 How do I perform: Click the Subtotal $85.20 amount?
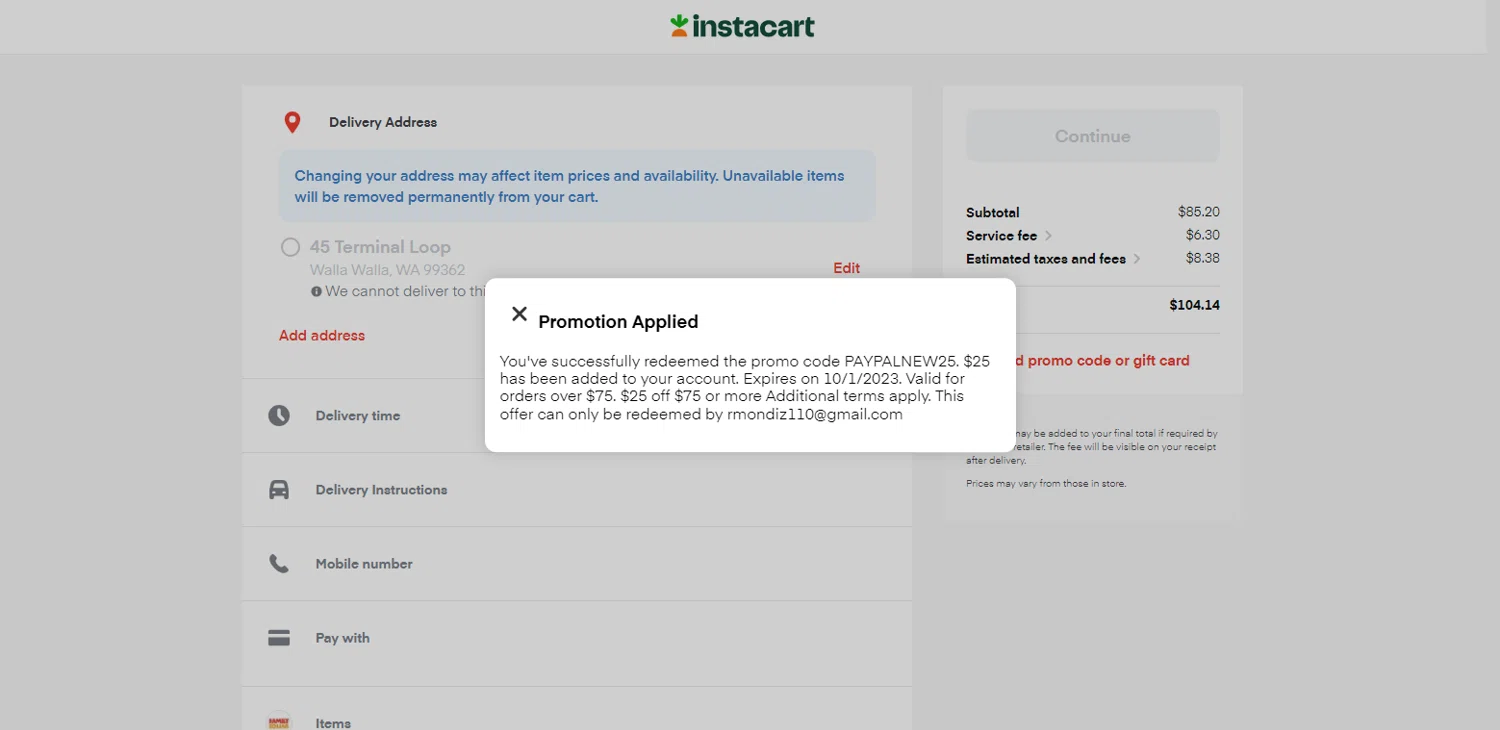[1199, 212]
